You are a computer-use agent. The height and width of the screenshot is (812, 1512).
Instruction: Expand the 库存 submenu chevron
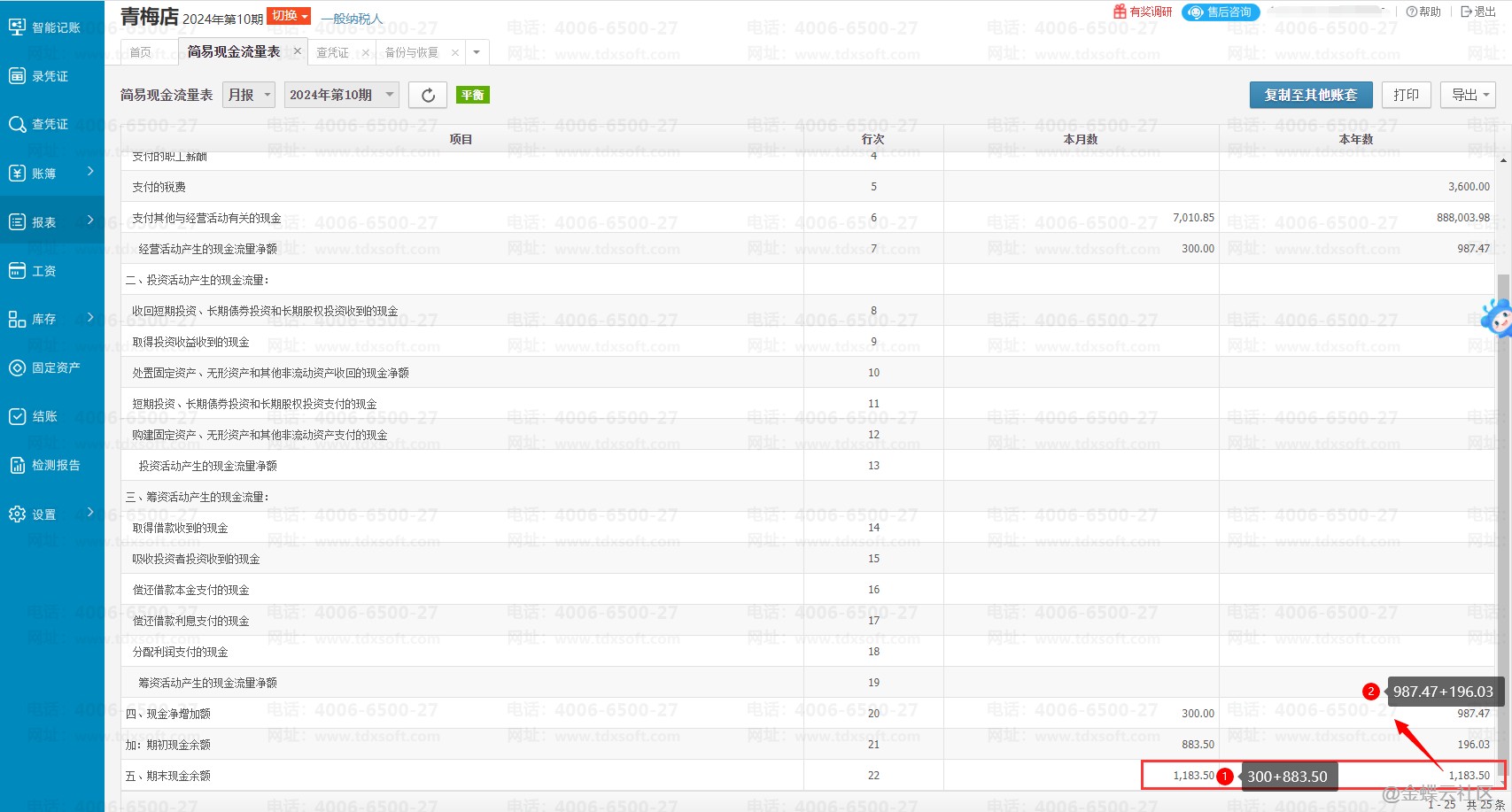tap(90, 317)
